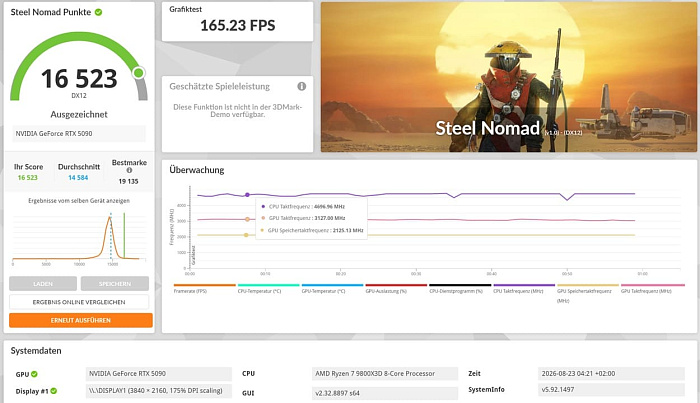The height and width of the screenshot is (403, 700).
Task: Toggle the CPU-Dienstprogramm (%) legend entry
Action: pos(460,289)
